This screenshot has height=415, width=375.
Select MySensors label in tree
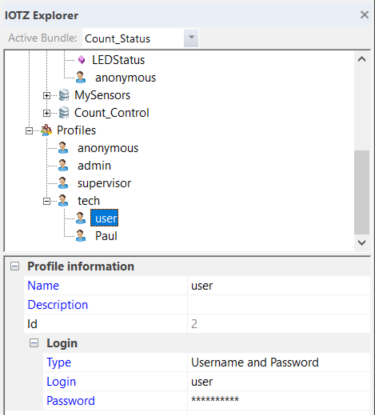pos(102,95)
